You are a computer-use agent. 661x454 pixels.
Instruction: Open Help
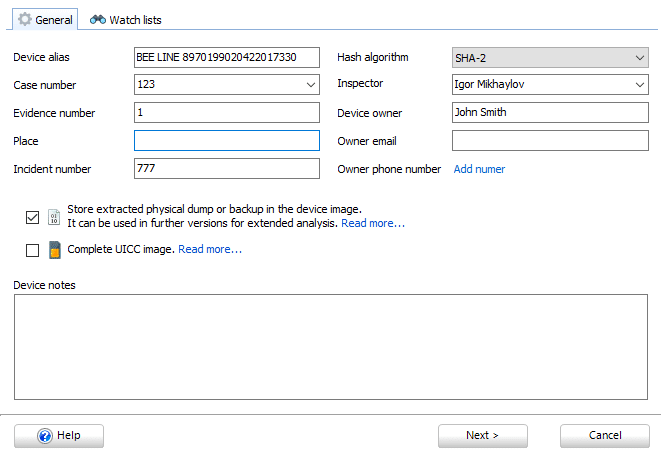coord(59,436)
